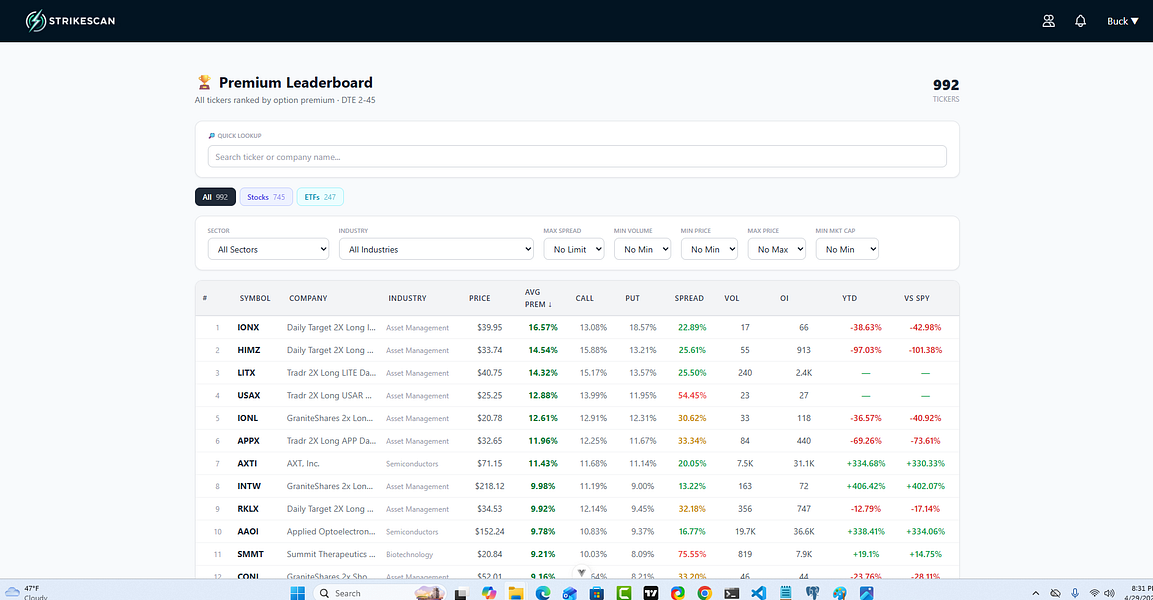Open the Buck account menu
1153x600 pixels.
[x=1123, y=21]
